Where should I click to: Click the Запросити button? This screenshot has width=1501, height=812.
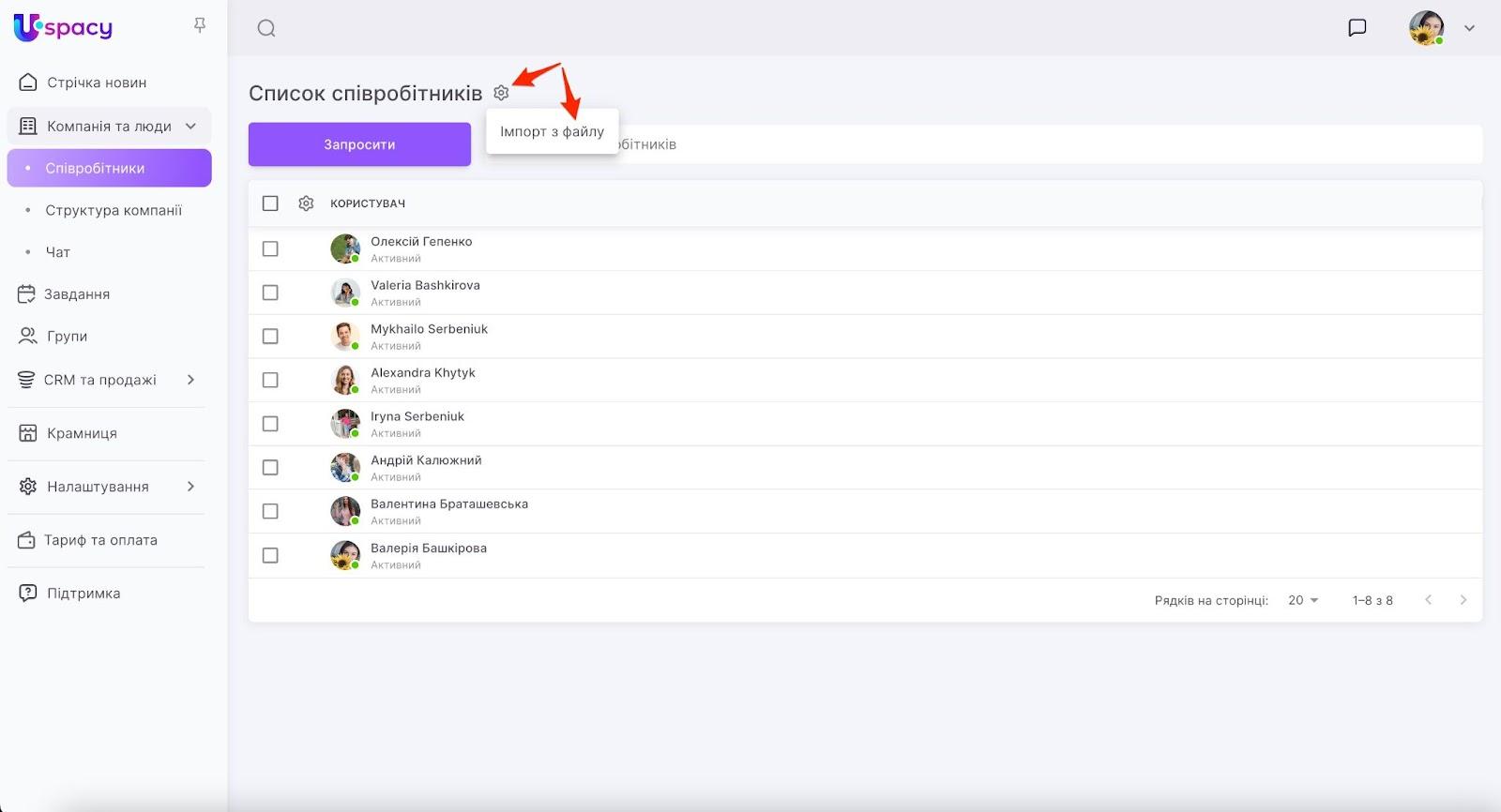click(x=359, y=144)
